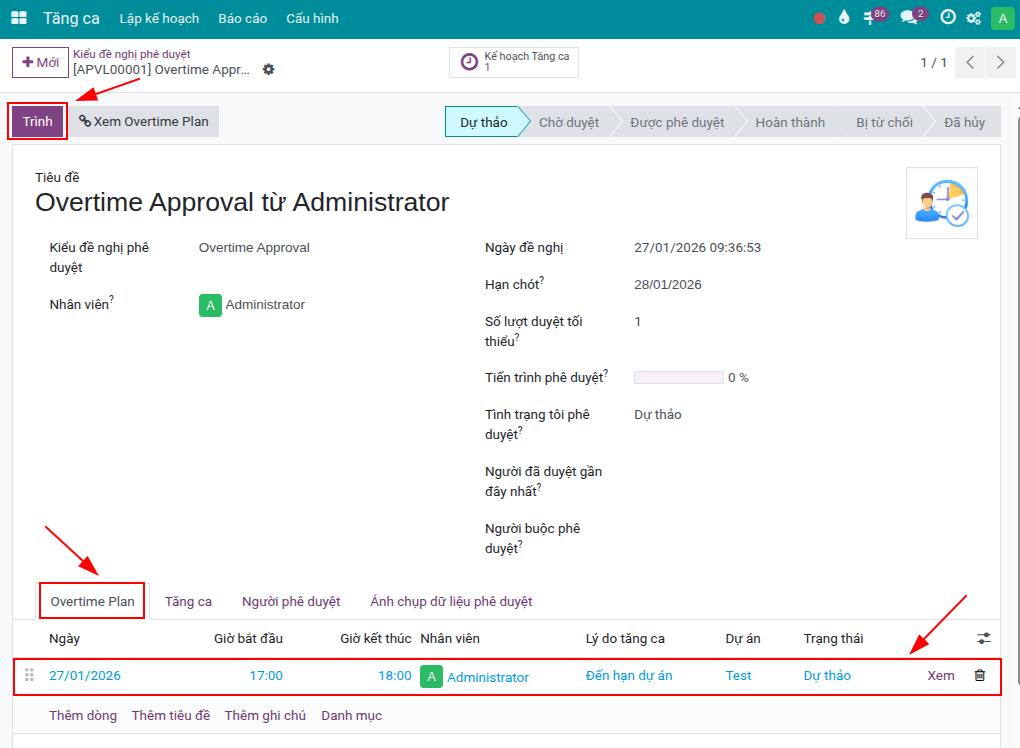Delete the overtime plan row with trash icon
The height and width of the screenshot is (748, 1020).
point(979,676)
